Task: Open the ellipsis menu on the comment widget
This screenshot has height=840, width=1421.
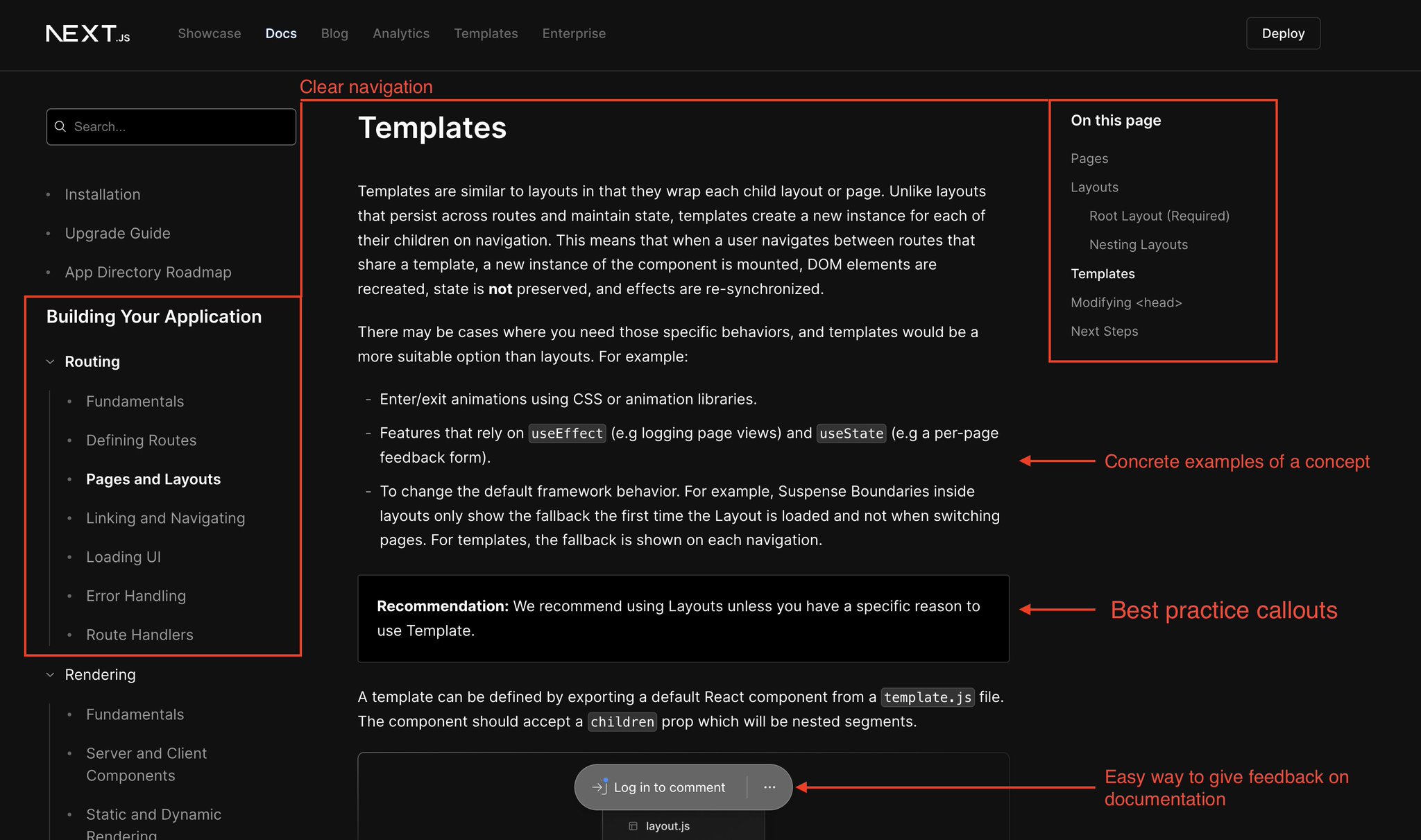Action: click(769, 787)
